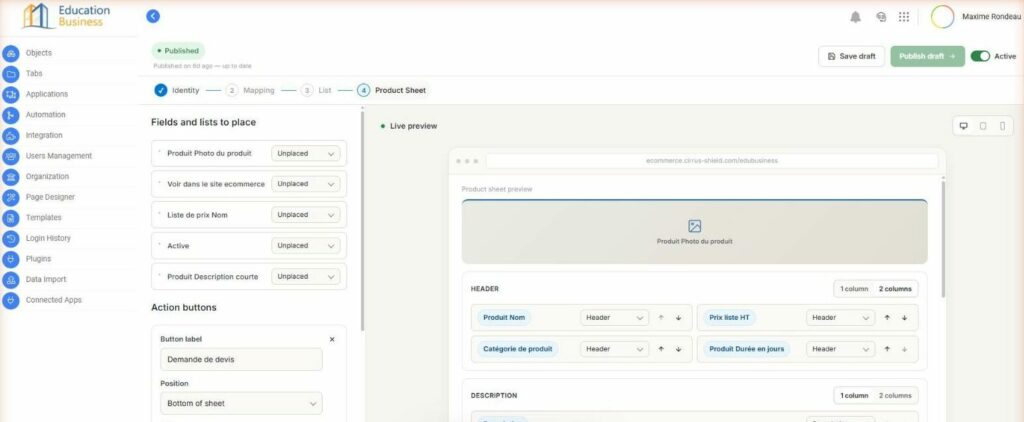Viewport: 1024px width, 422px height.
Task: Click the Data Import sidebar icon
Action: point(10,280)
